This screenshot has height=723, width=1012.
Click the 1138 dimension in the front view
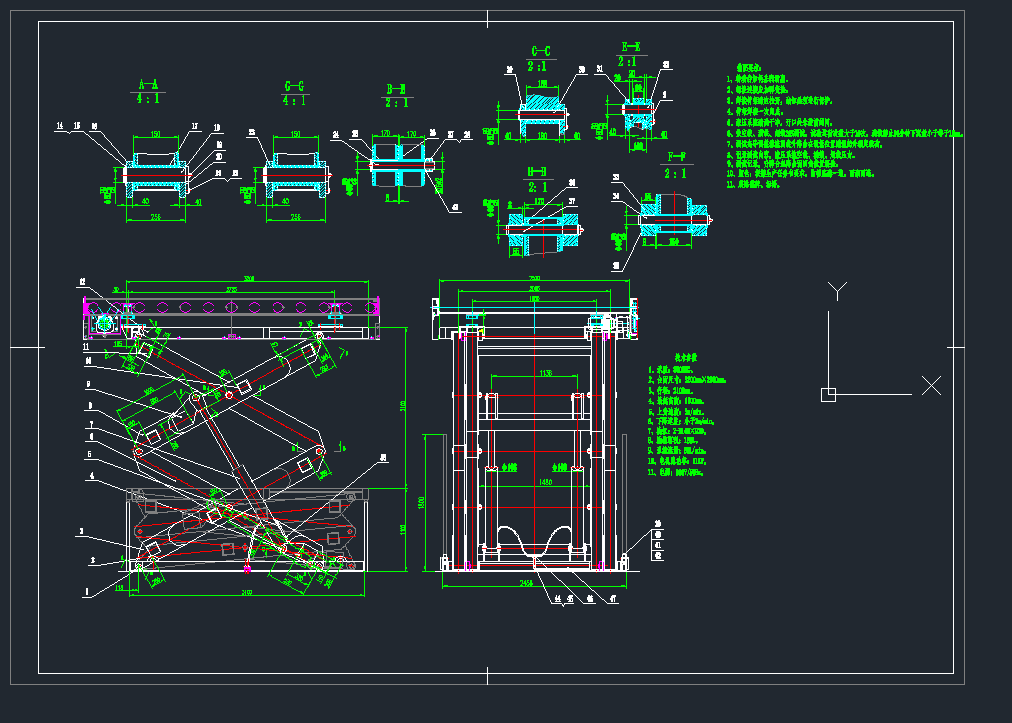coord(545,373)
